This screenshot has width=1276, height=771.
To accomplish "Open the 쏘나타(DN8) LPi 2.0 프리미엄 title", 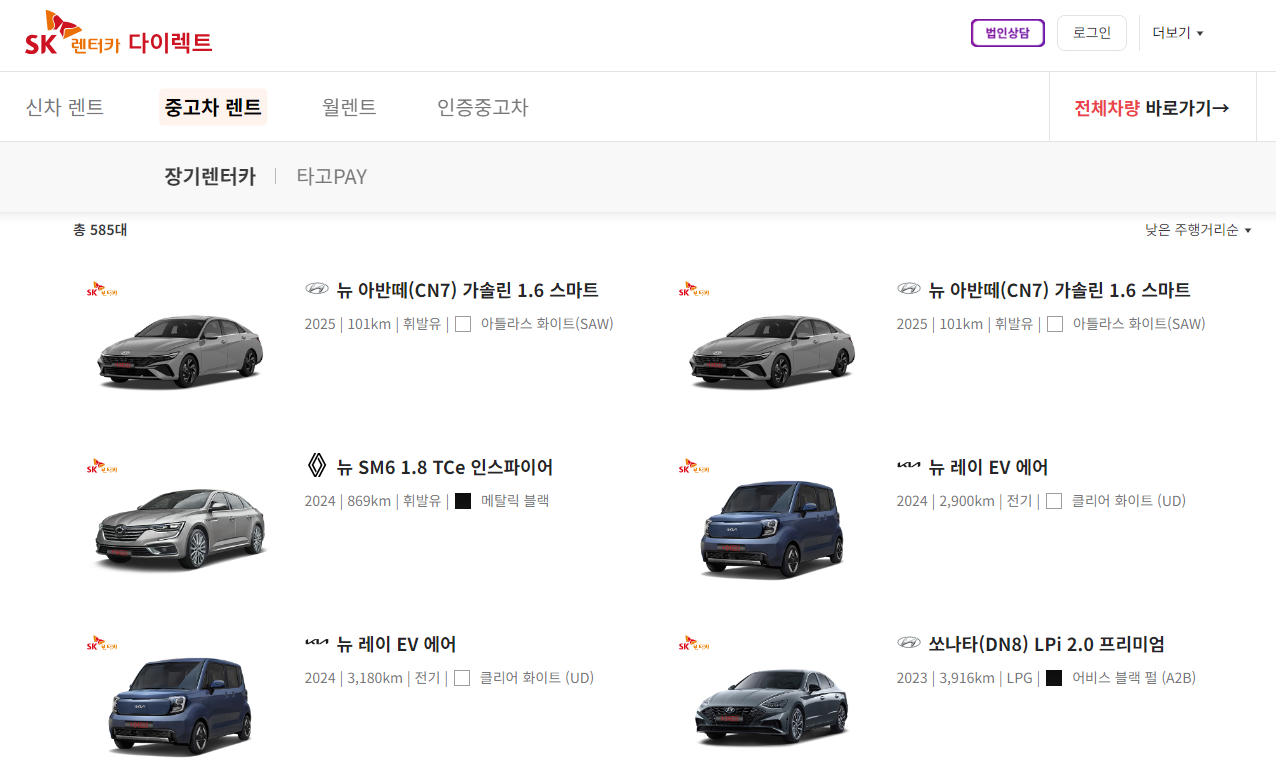I will coord(1046,644).
